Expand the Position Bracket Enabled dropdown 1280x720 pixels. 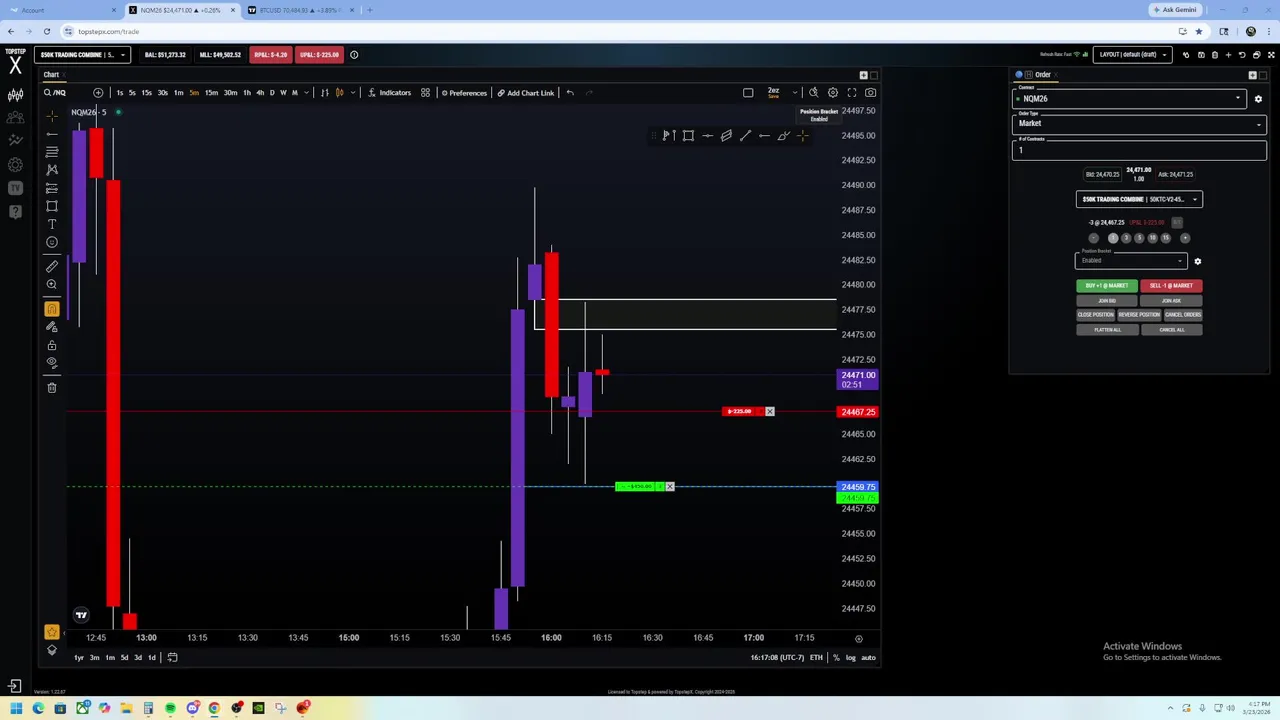1131,261
